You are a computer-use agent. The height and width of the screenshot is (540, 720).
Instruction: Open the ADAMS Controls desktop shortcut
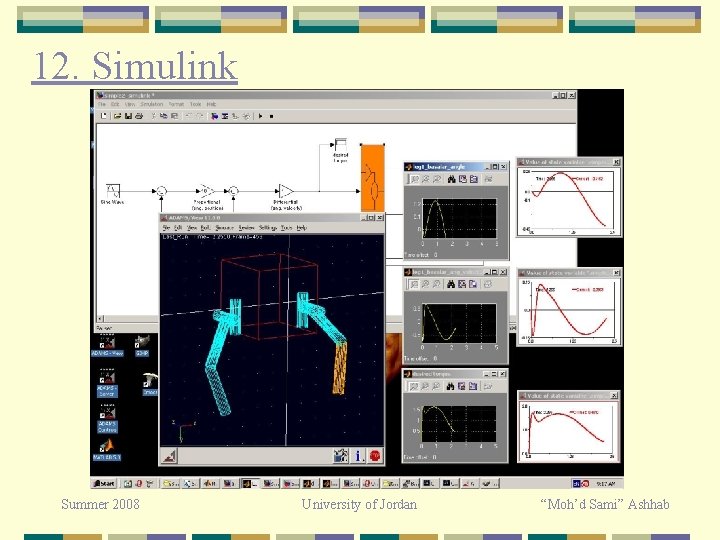(107, 419)
